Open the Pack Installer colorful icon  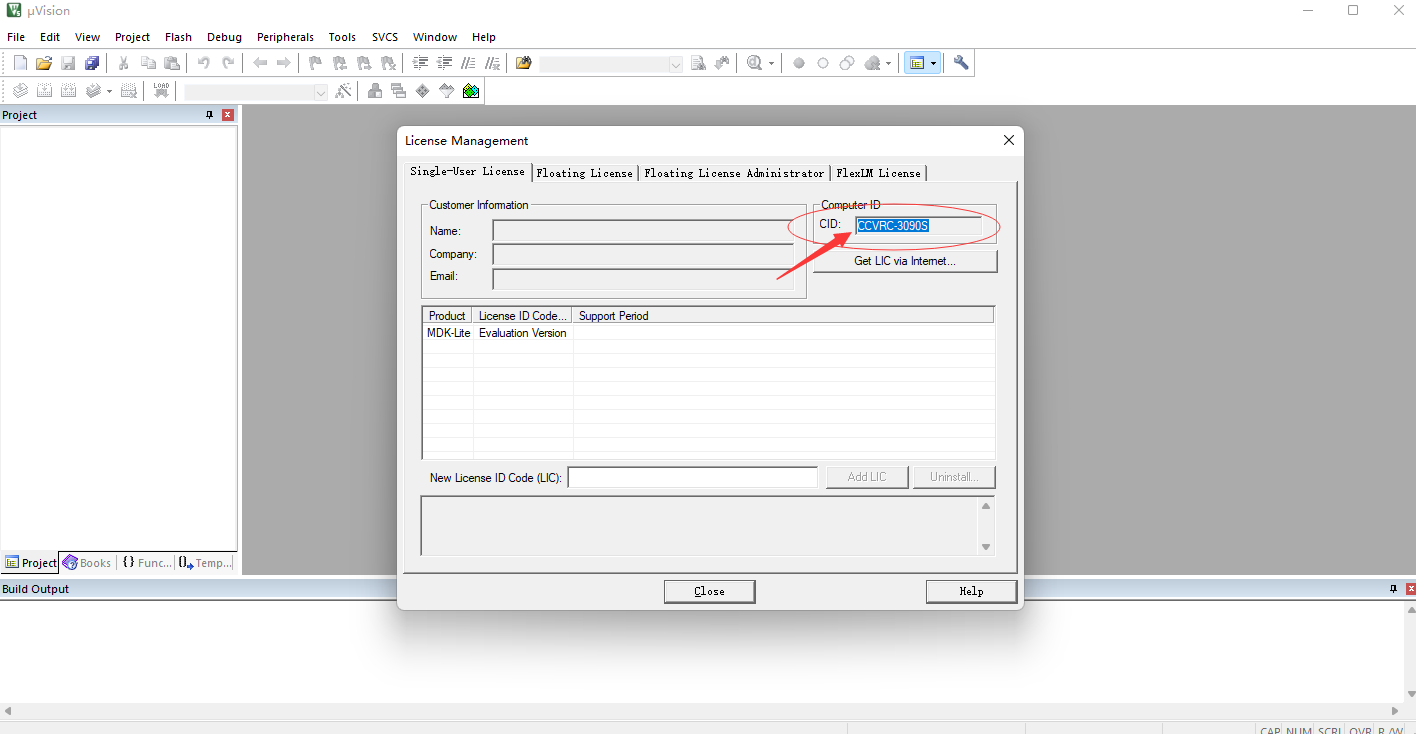(x=471, y=91)
